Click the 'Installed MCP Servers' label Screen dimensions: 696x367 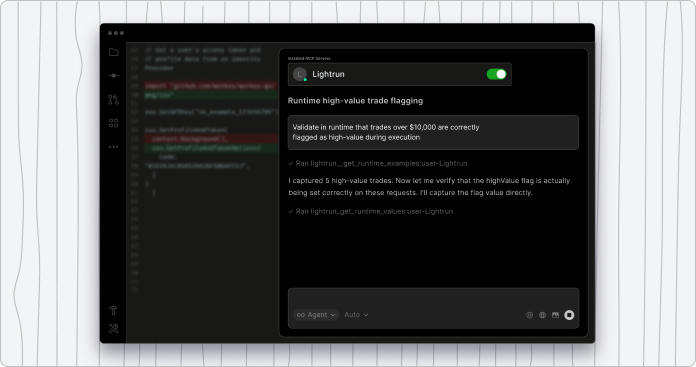pos(309,58)
